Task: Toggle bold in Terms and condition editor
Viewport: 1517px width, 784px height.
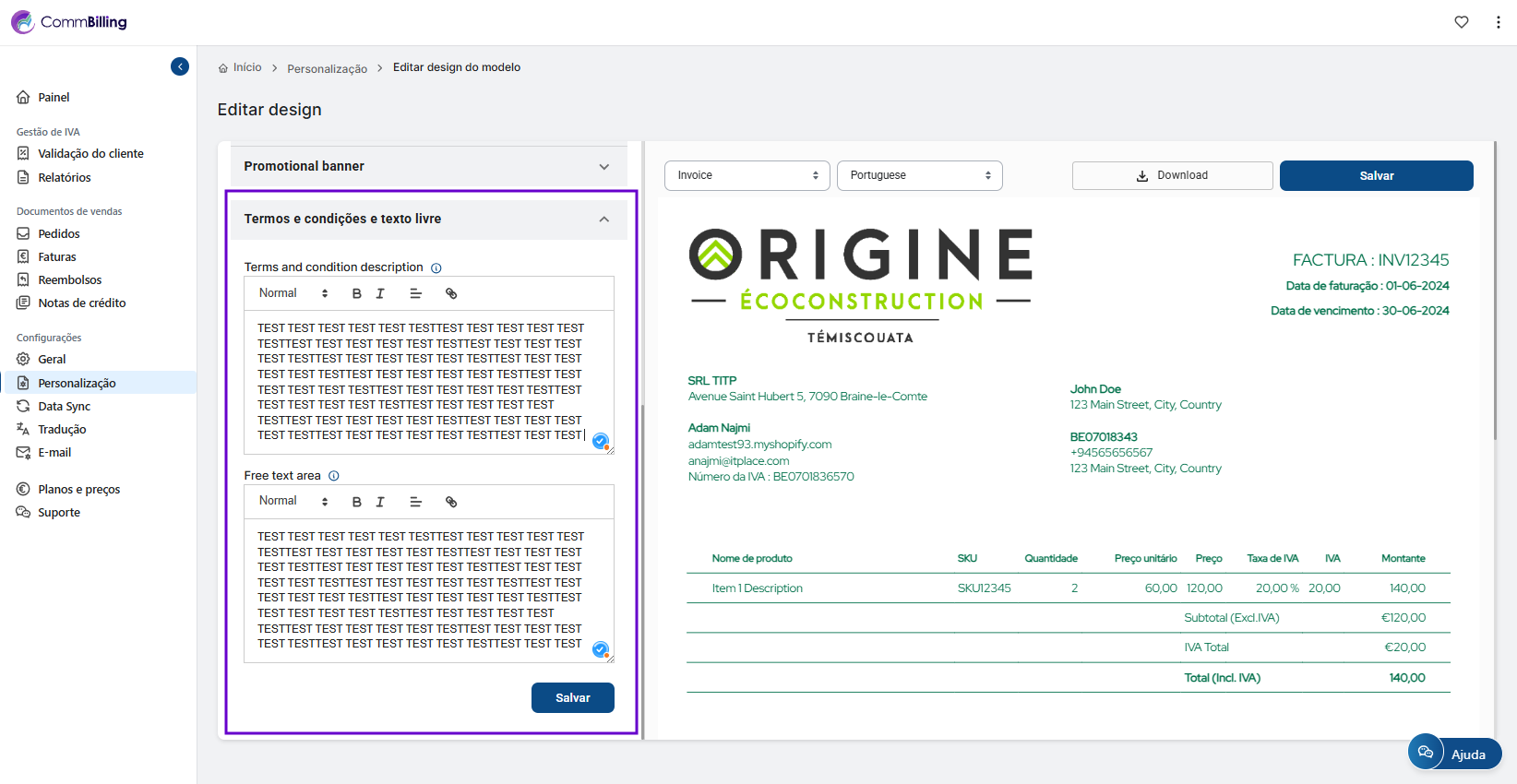Action: coord(357,293)
